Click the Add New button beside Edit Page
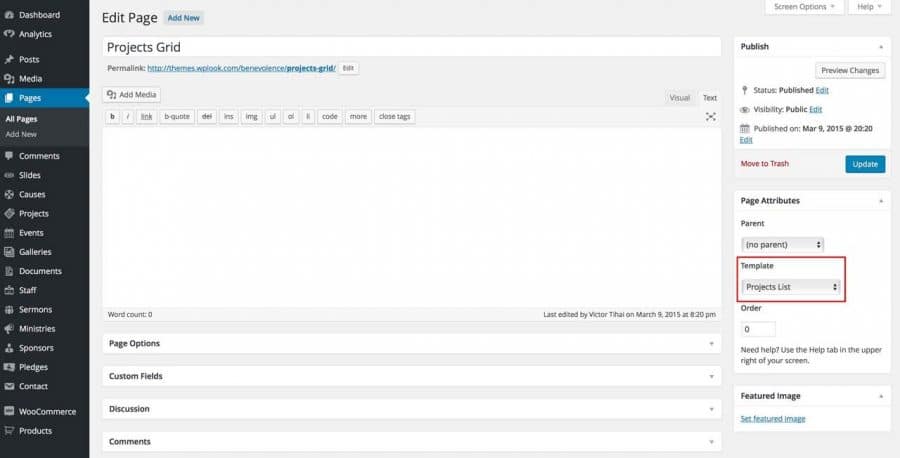The width and height of the screenshot is (900, 458). pyautogui.click(x=184, y=18)
